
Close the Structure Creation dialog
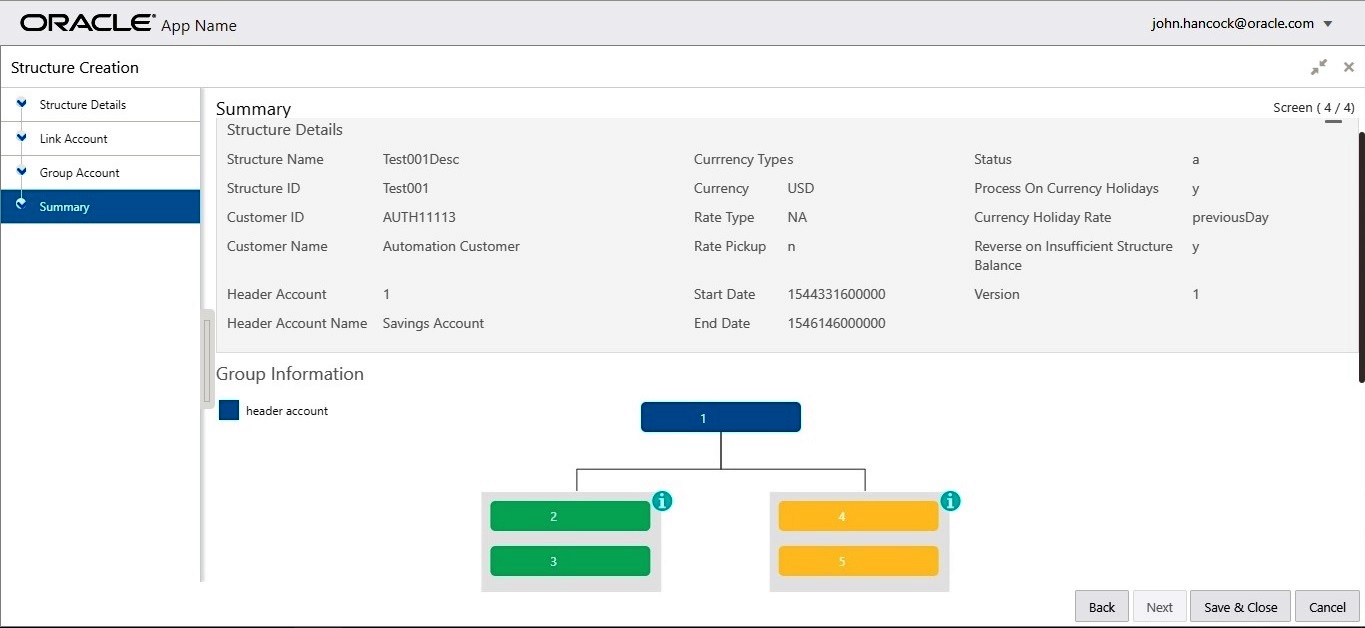[x=1349, y=67]
